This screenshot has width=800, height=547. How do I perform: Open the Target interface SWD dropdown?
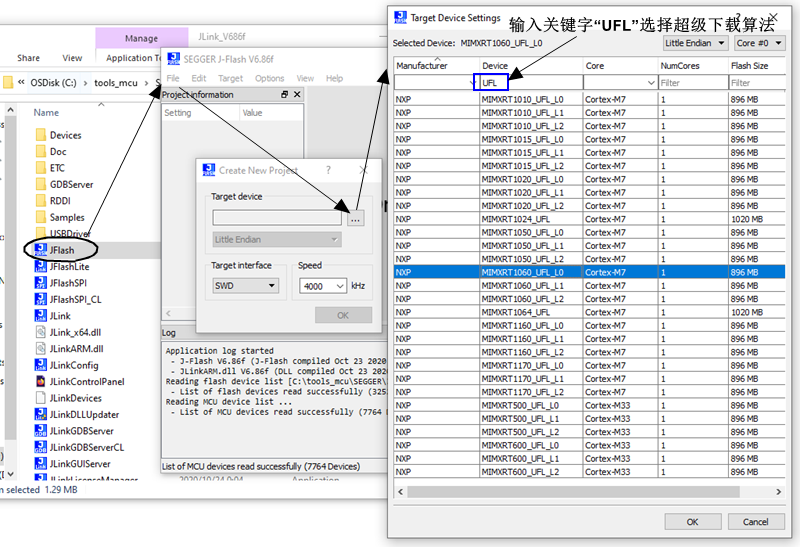click(x=245, y=286)
